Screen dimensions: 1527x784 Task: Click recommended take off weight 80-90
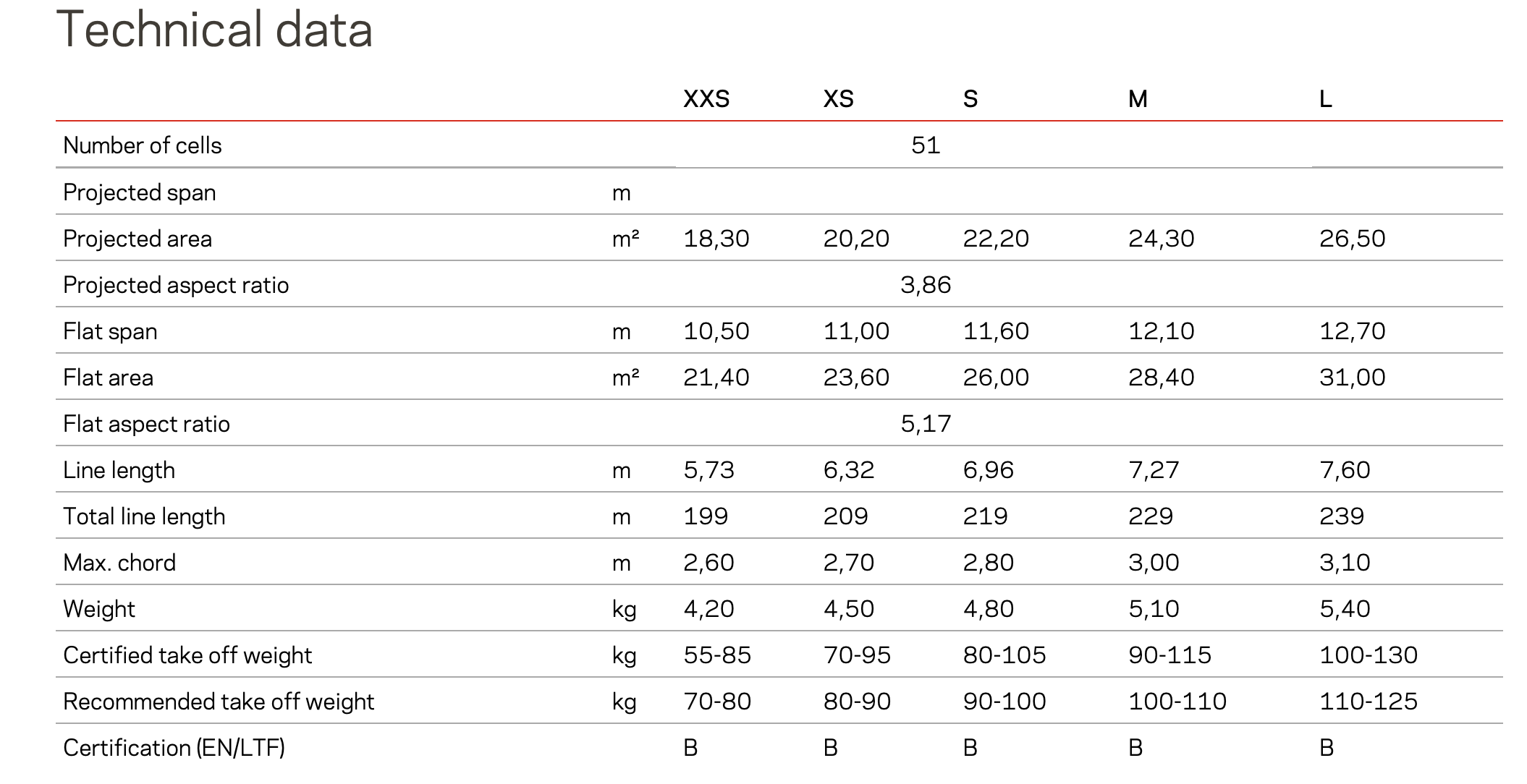coord(856,702)
